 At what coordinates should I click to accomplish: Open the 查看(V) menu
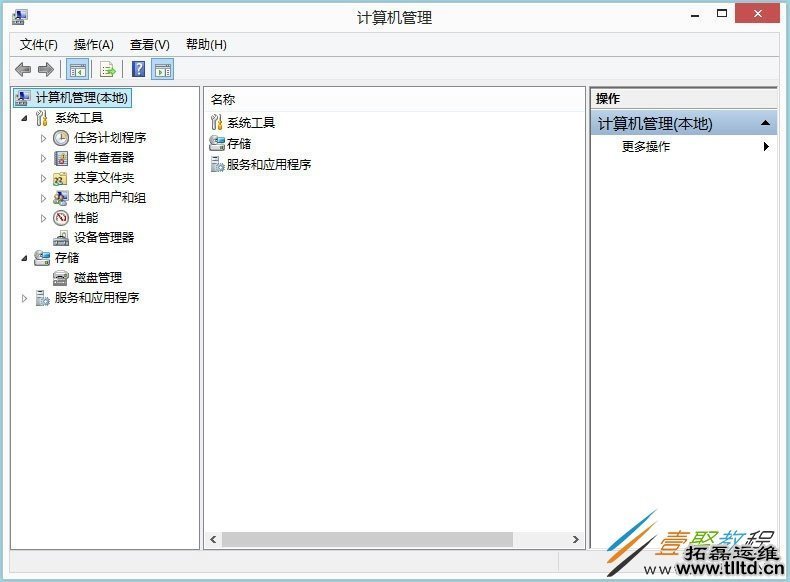[150, 45]
